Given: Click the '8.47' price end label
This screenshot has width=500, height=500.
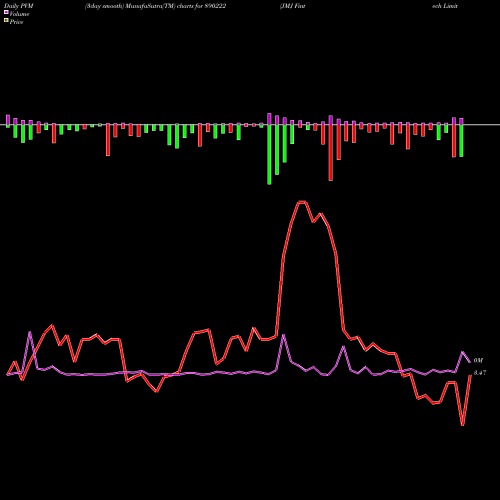Looking at the screenshot, I should point(480,373).
